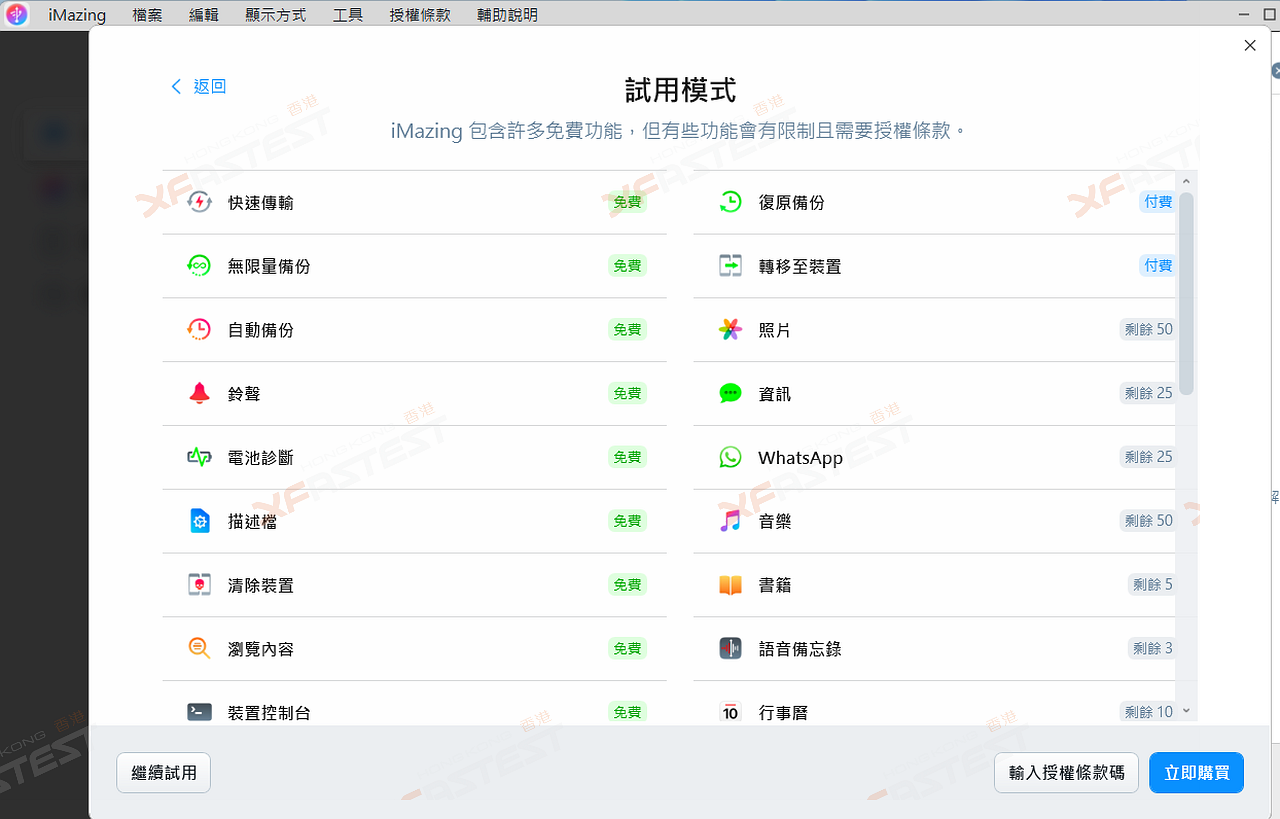This screenshot has height=819, width=1280.
Task: Click the scrollbar up arrow
Action: pos(1186,181)
